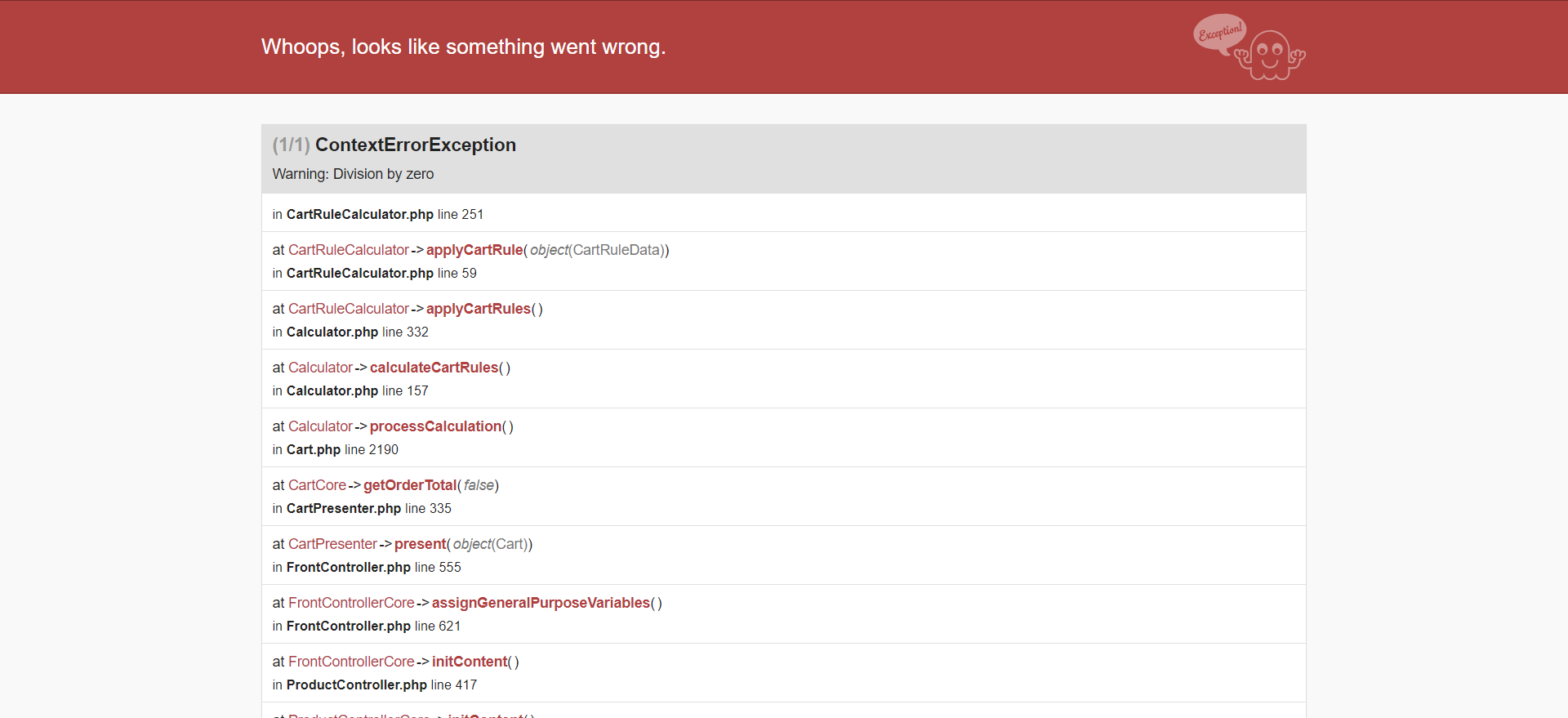Click ProductController.php line 417 reference
The image size is (1568, 718).
pyautogui.click(x=374, y=685)
